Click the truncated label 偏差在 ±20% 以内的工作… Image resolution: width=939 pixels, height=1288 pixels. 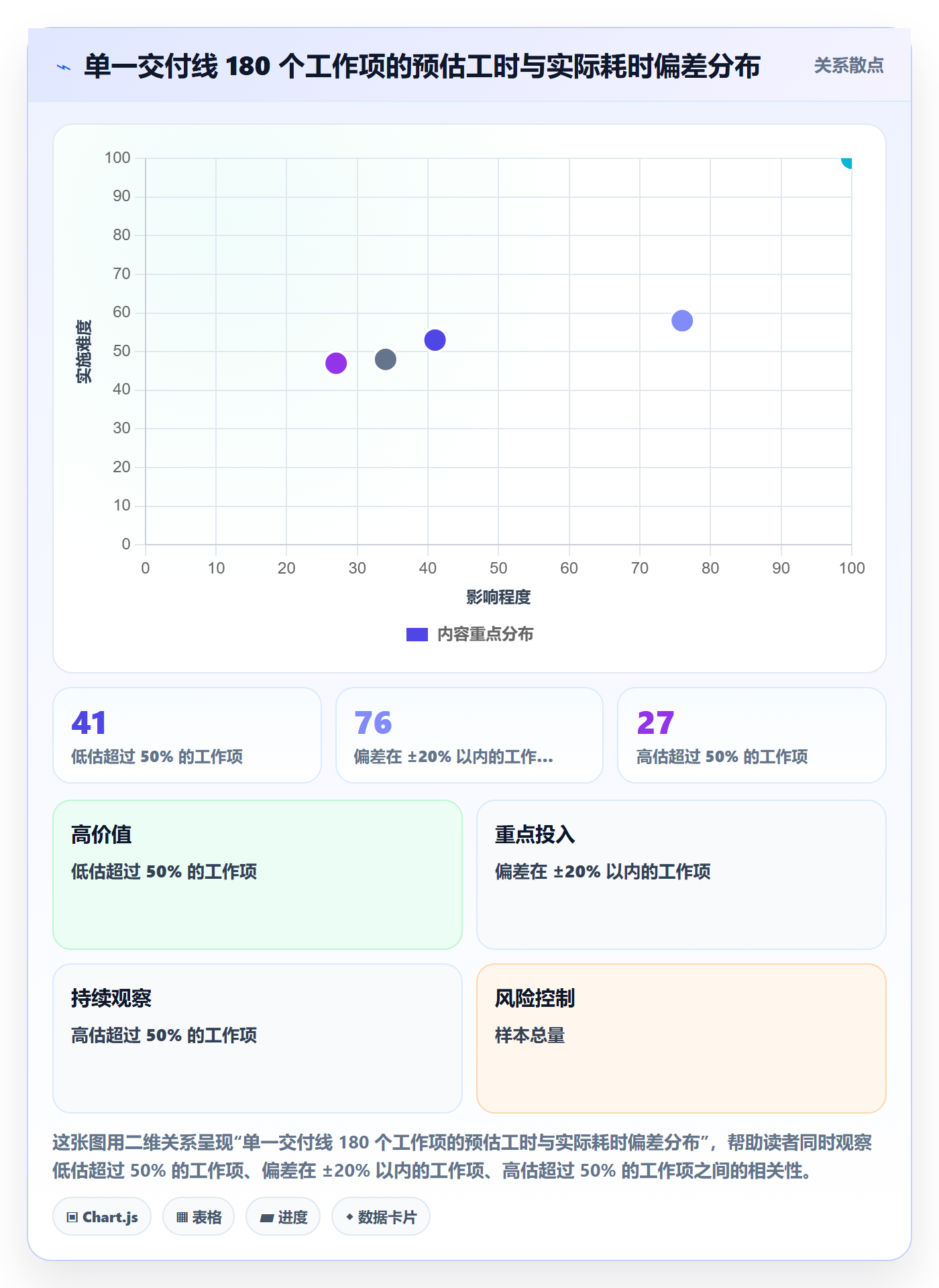(x=453, y=757)
